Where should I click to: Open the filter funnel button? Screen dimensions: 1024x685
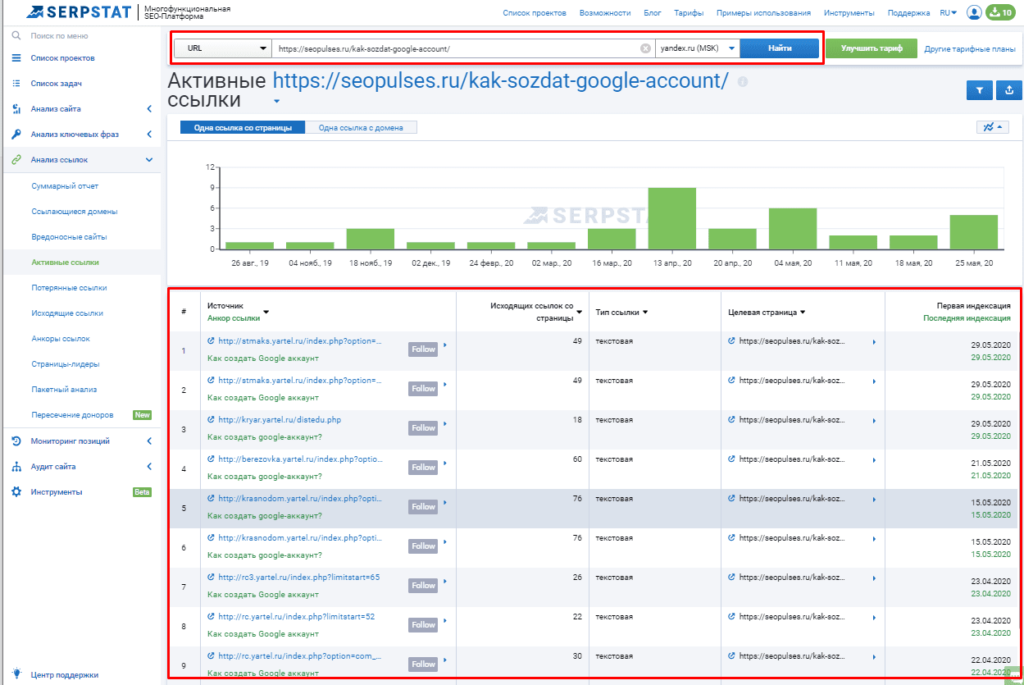click(x=980, y=91)
